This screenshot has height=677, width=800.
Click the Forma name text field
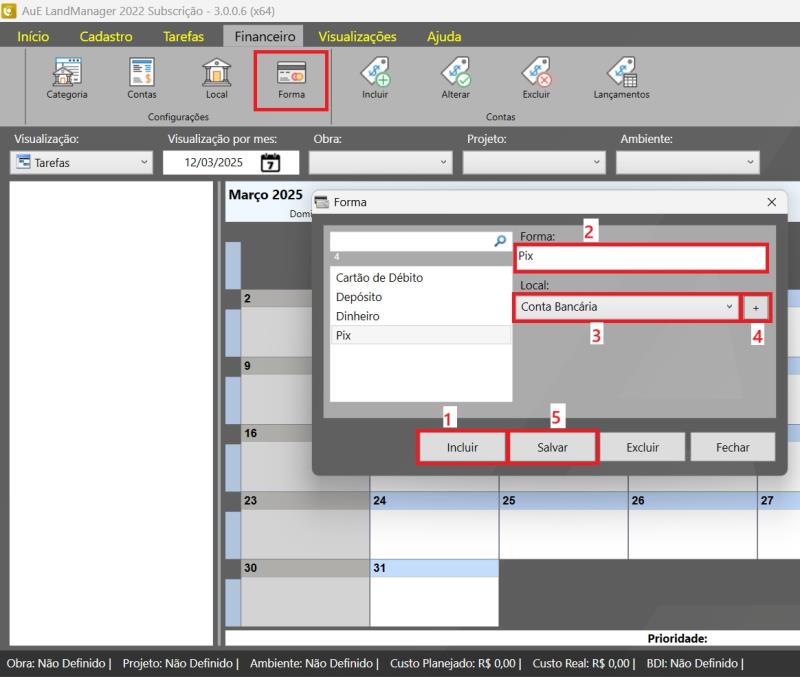tap(641, 257)
